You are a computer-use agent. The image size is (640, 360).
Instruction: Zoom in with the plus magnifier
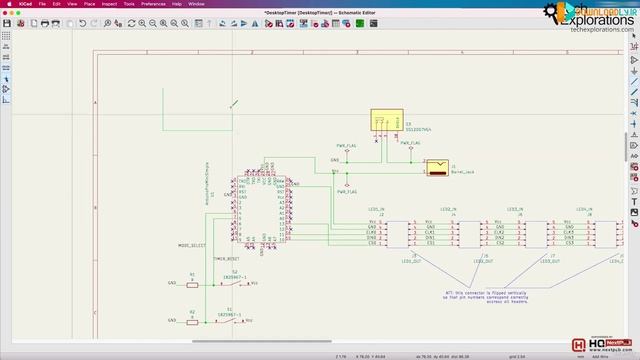click(142, 24)
